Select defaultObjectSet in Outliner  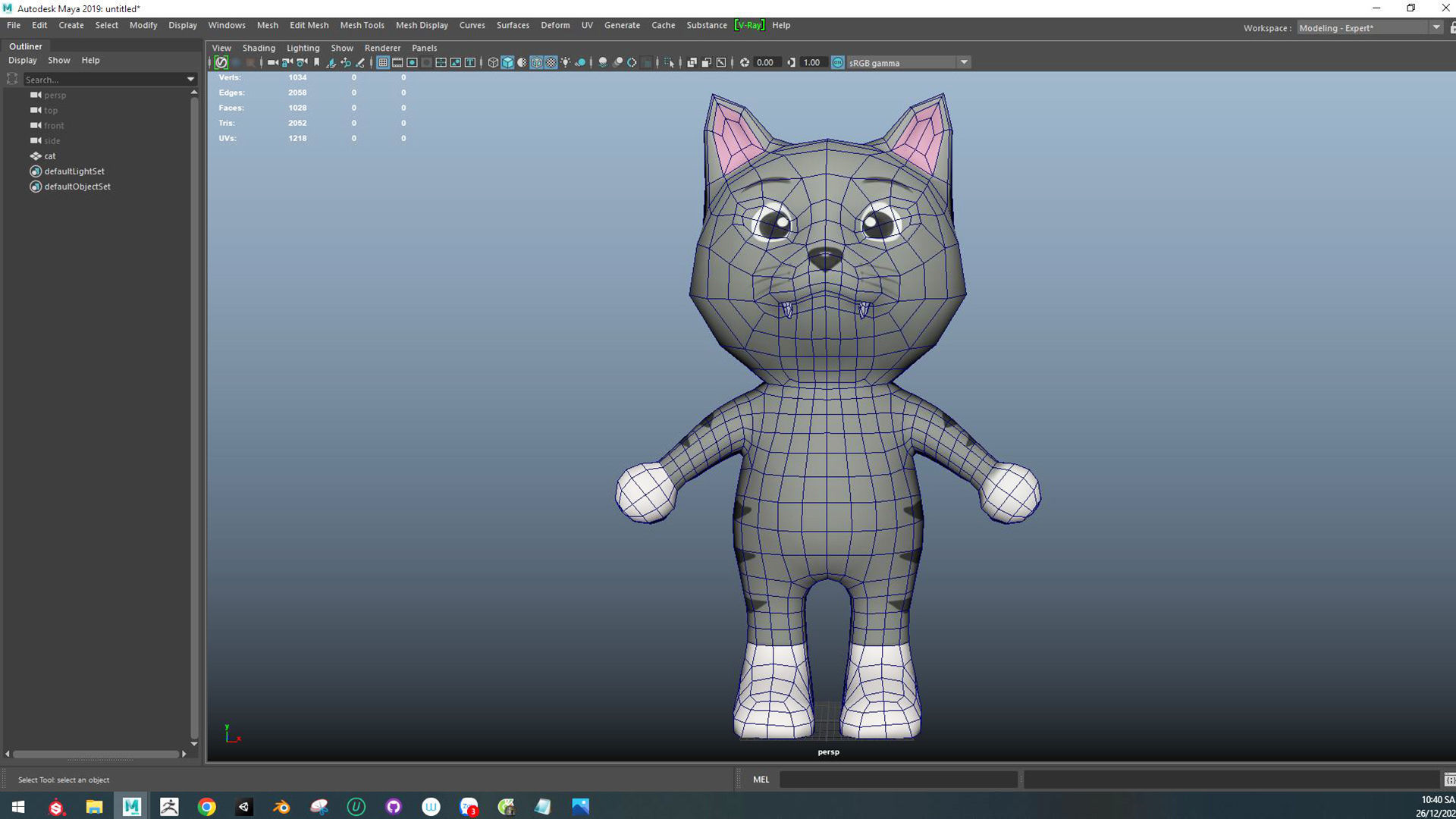coord(77,186)
